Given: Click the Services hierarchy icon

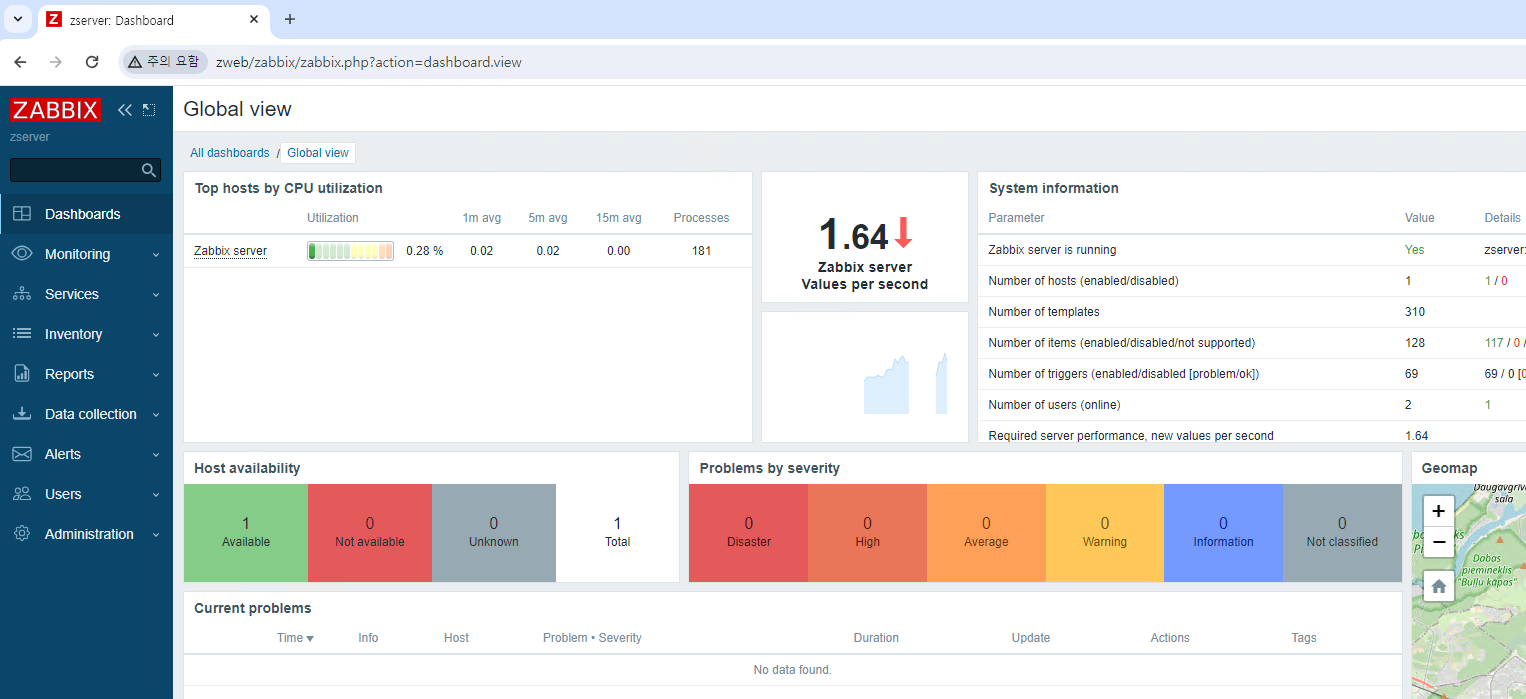Looking at the screenshot, I should coord(22,294).
